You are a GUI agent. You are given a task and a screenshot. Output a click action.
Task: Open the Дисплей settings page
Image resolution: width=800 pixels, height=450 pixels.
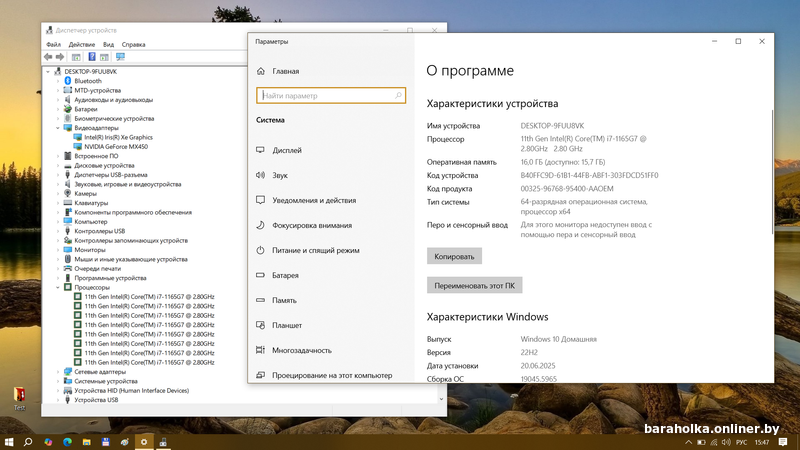point(286,150)
